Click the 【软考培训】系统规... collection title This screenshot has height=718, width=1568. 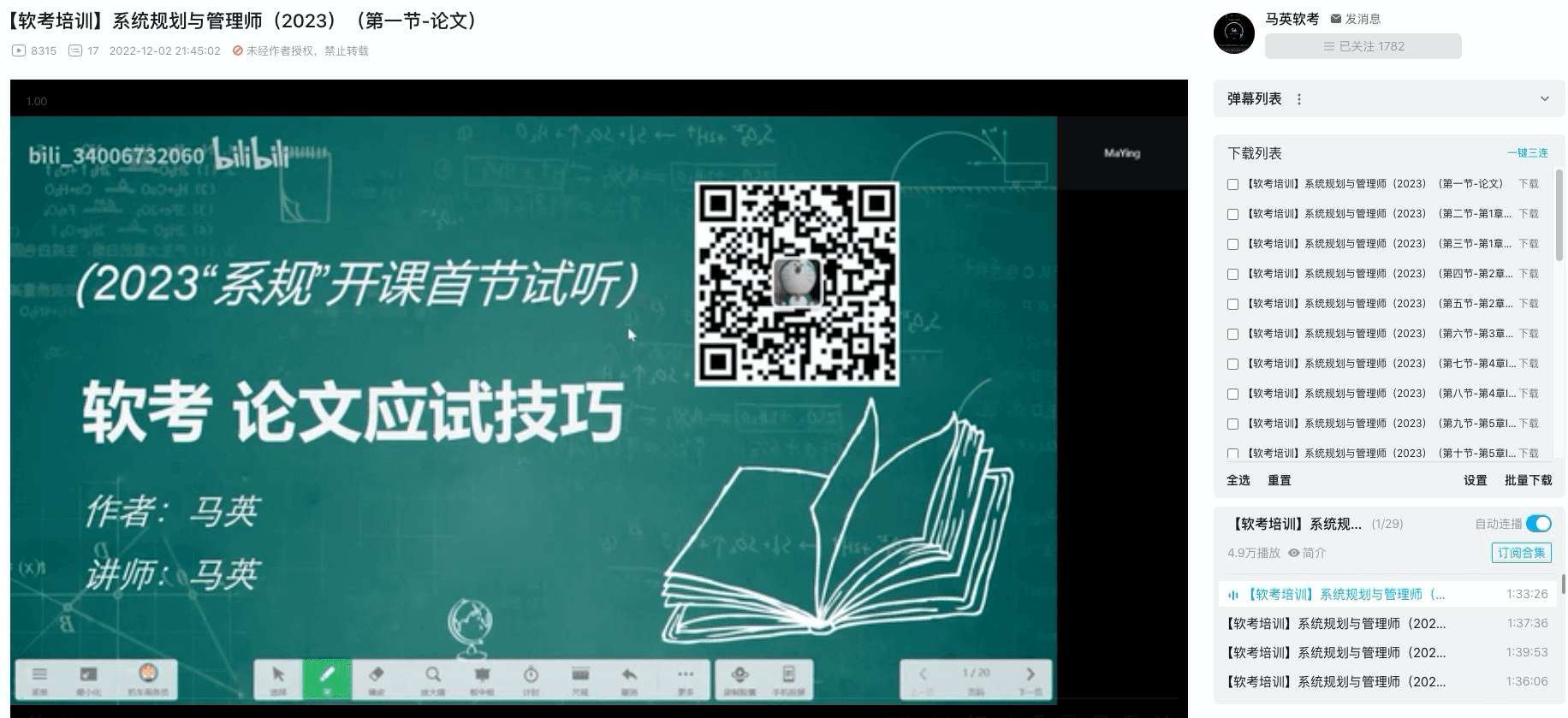[1297, 524]
